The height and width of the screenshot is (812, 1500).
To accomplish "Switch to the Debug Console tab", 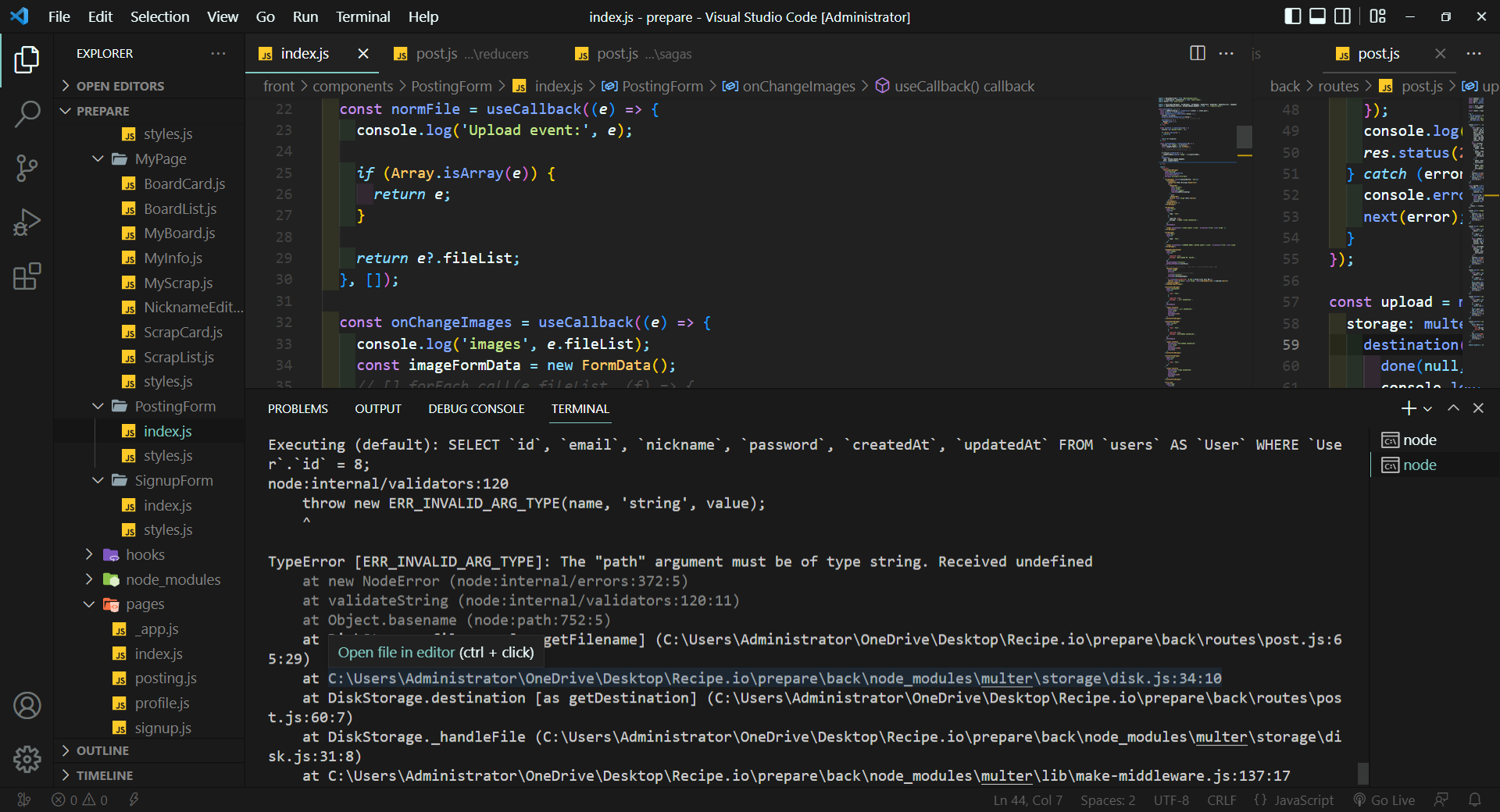I will [x=477, y=409].
